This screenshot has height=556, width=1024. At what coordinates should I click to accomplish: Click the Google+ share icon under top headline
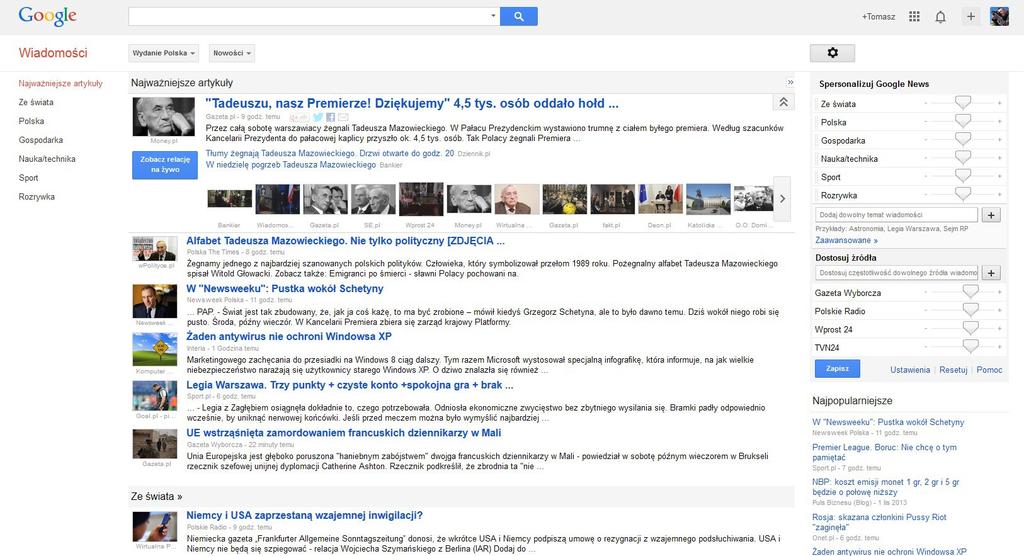299,117
